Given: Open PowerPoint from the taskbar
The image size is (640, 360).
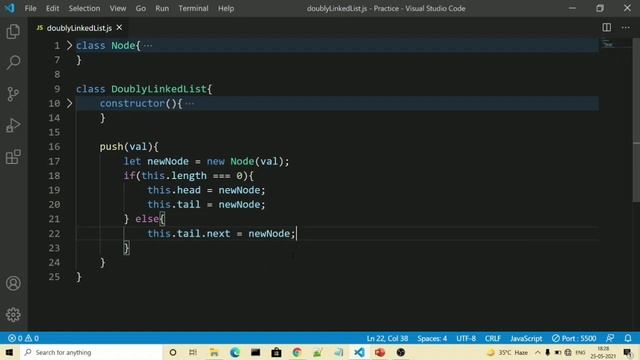Looking at the screenshot, I should (380, 352).
